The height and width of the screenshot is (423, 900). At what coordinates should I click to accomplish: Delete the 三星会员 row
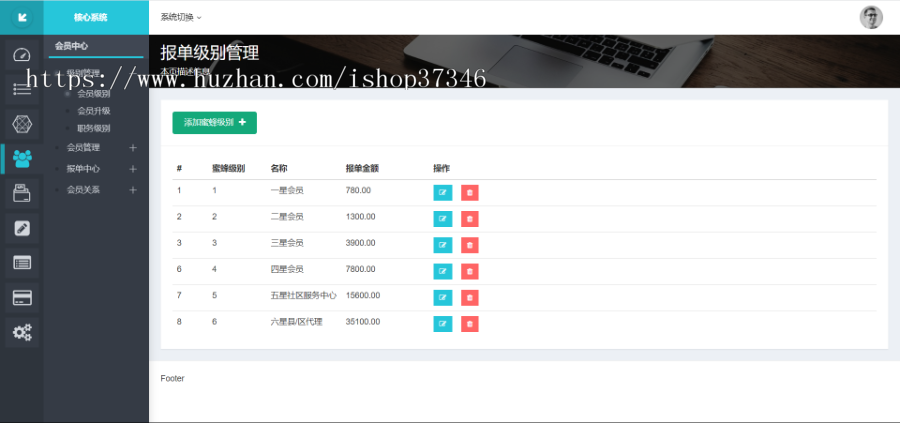pyautogui.click(x=470, y=245)
